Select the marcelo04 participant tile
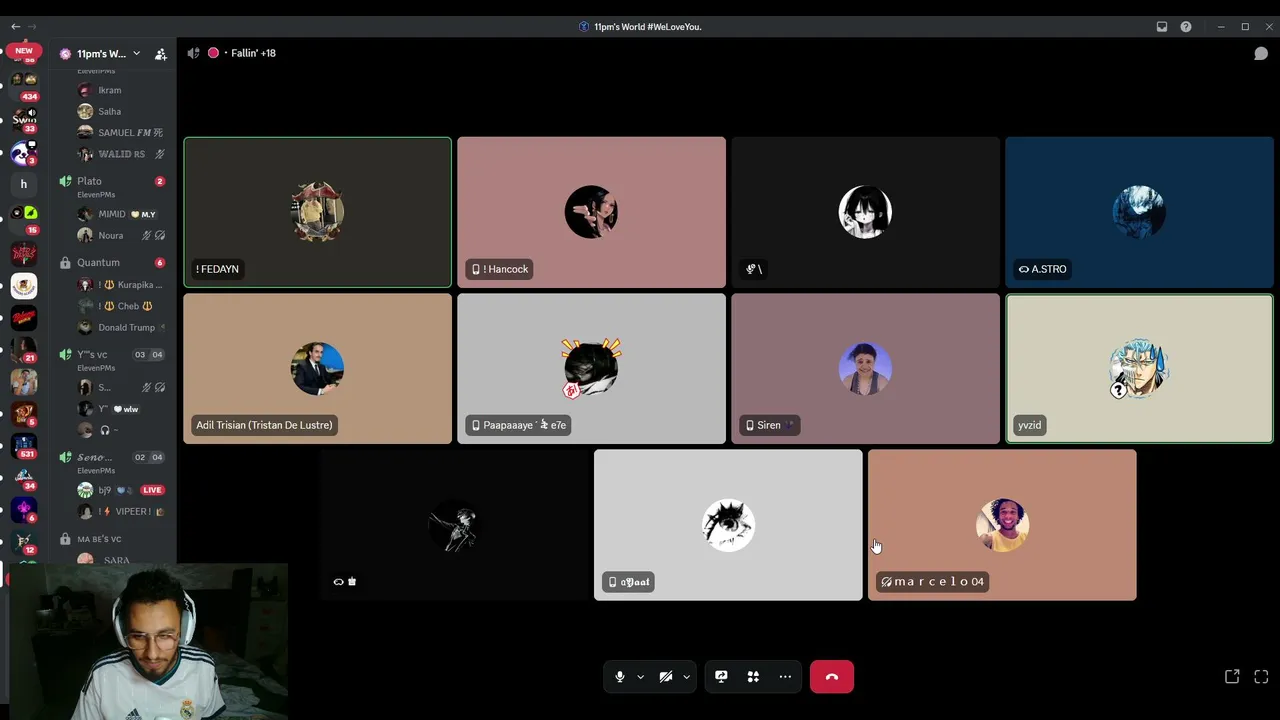Image resolution: width=1280 pixels, height=720 pixels. (x=1002, y=525)
